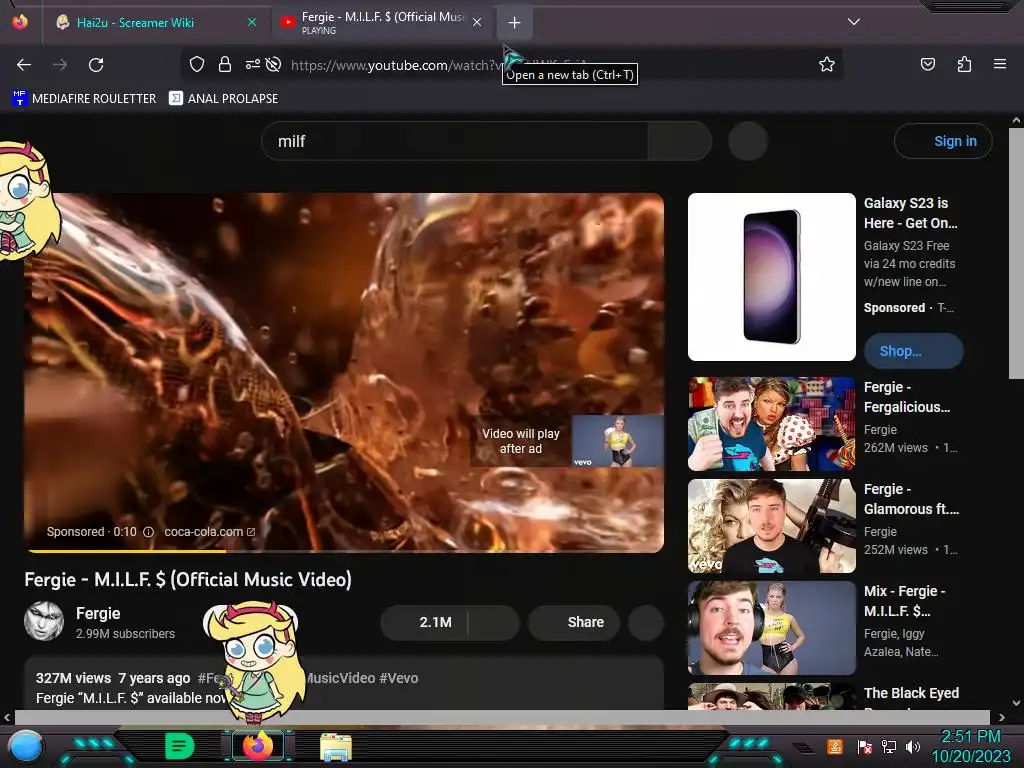Image resolution: width=1024 pixels, height=768 pixels.
Task: Click the Share button
Action: pos(574,622)
